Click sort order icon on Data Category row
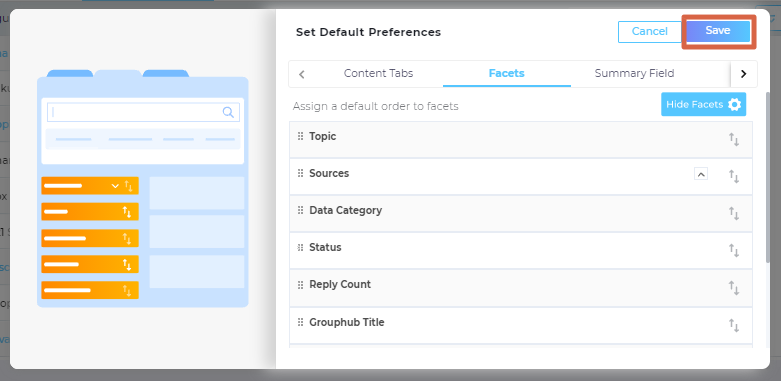 734,214
